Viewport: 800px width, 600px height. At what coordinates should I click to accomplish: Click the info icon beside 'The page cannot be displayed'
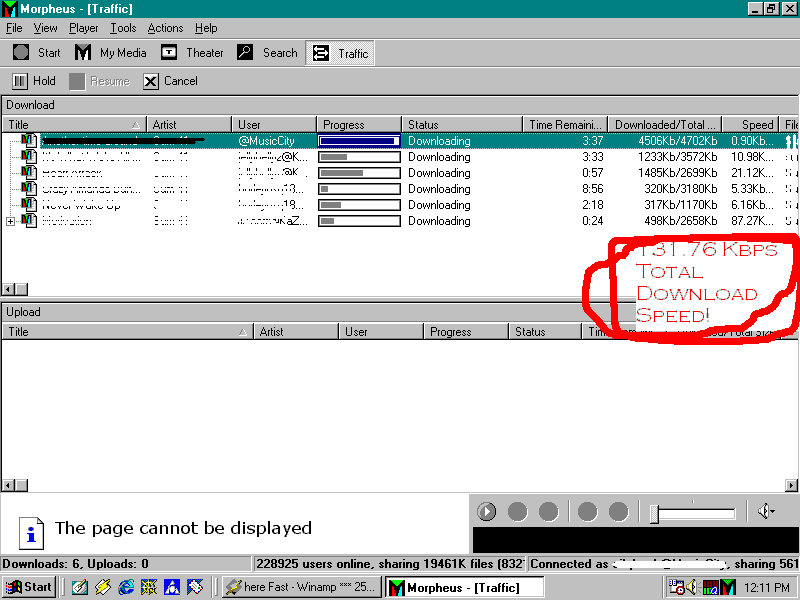tap(31, 533)
